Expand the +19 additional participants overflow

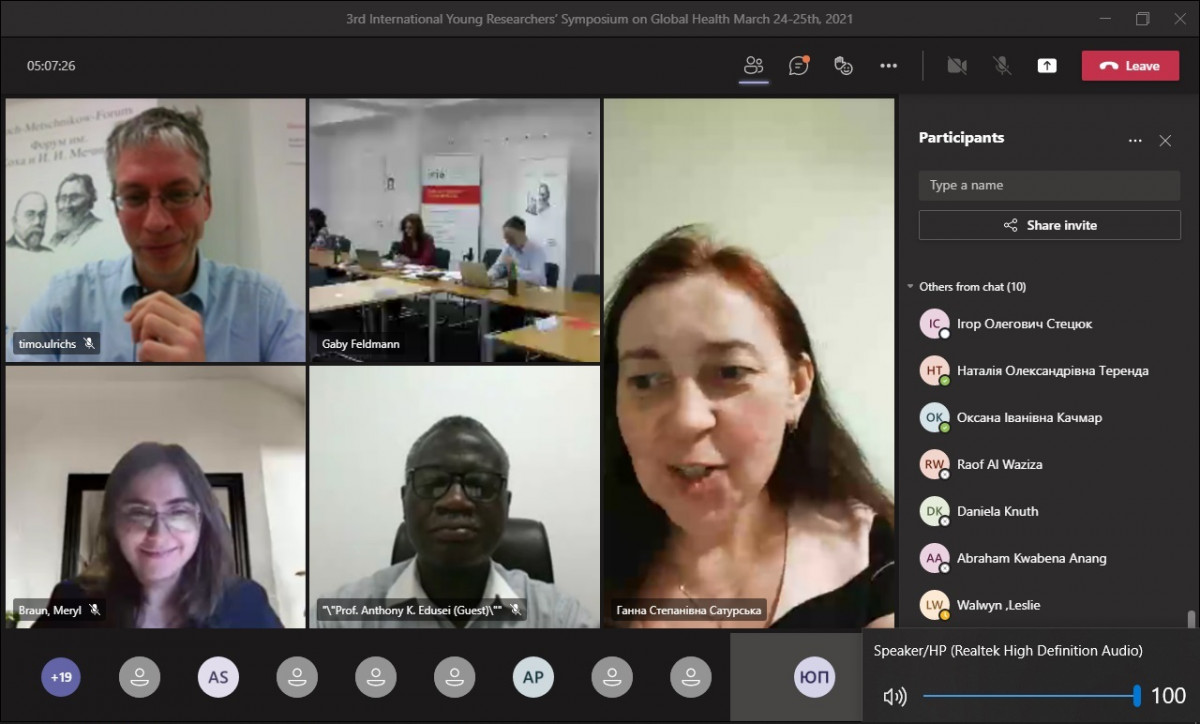click(x=61, y=677)
